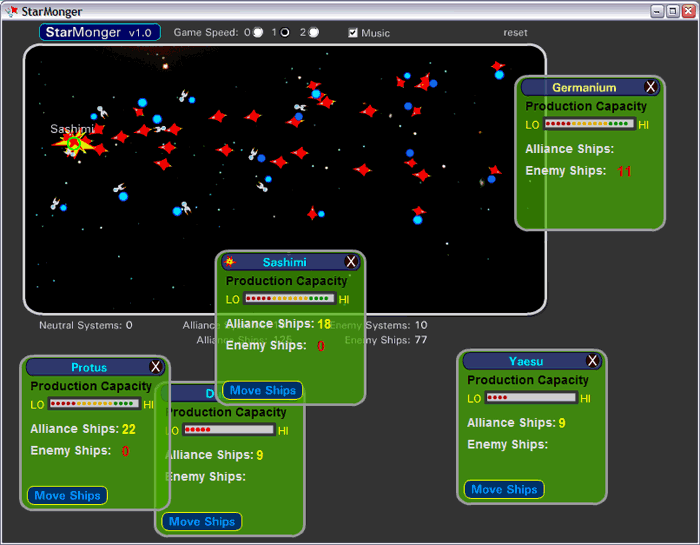Click the explosion icon in Sashimi panel header

tap(230, 262)
